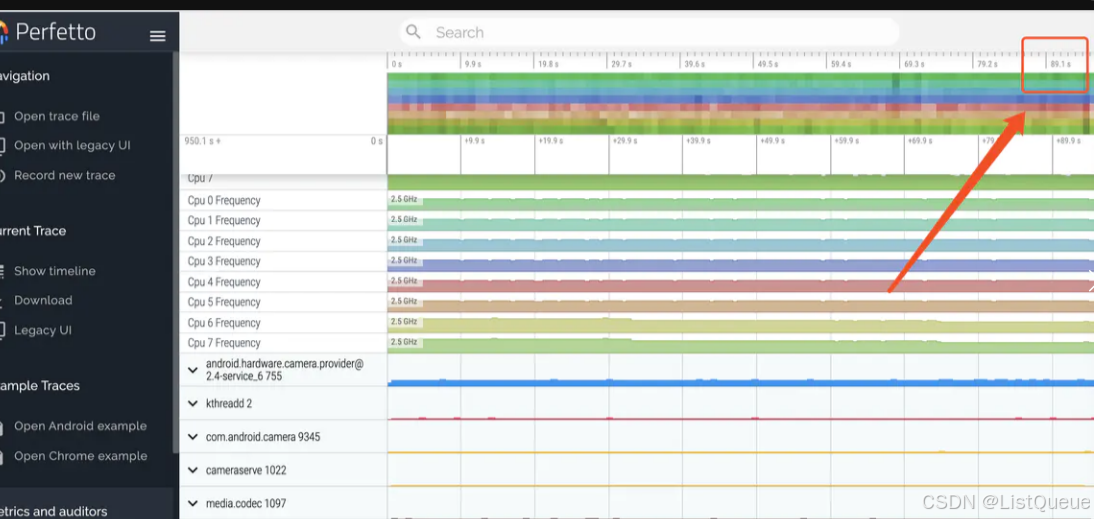Viewport: 1094px width, 519px height.
Task: Download the current trace
Action: pos(43,301)
